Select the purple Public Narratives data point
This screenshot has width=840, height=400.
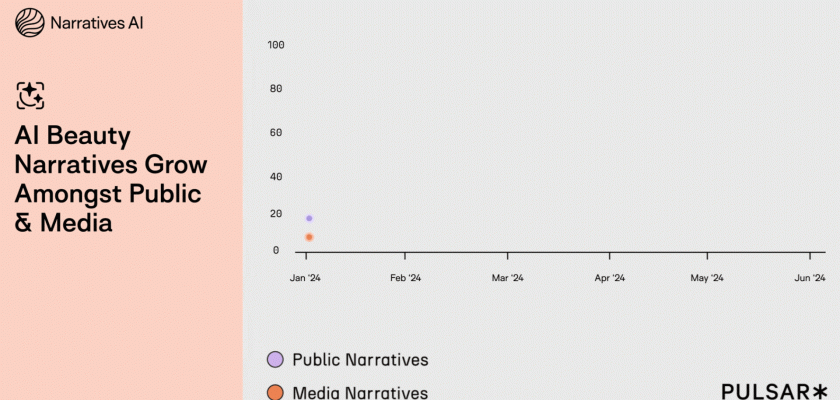click(309, 218)
